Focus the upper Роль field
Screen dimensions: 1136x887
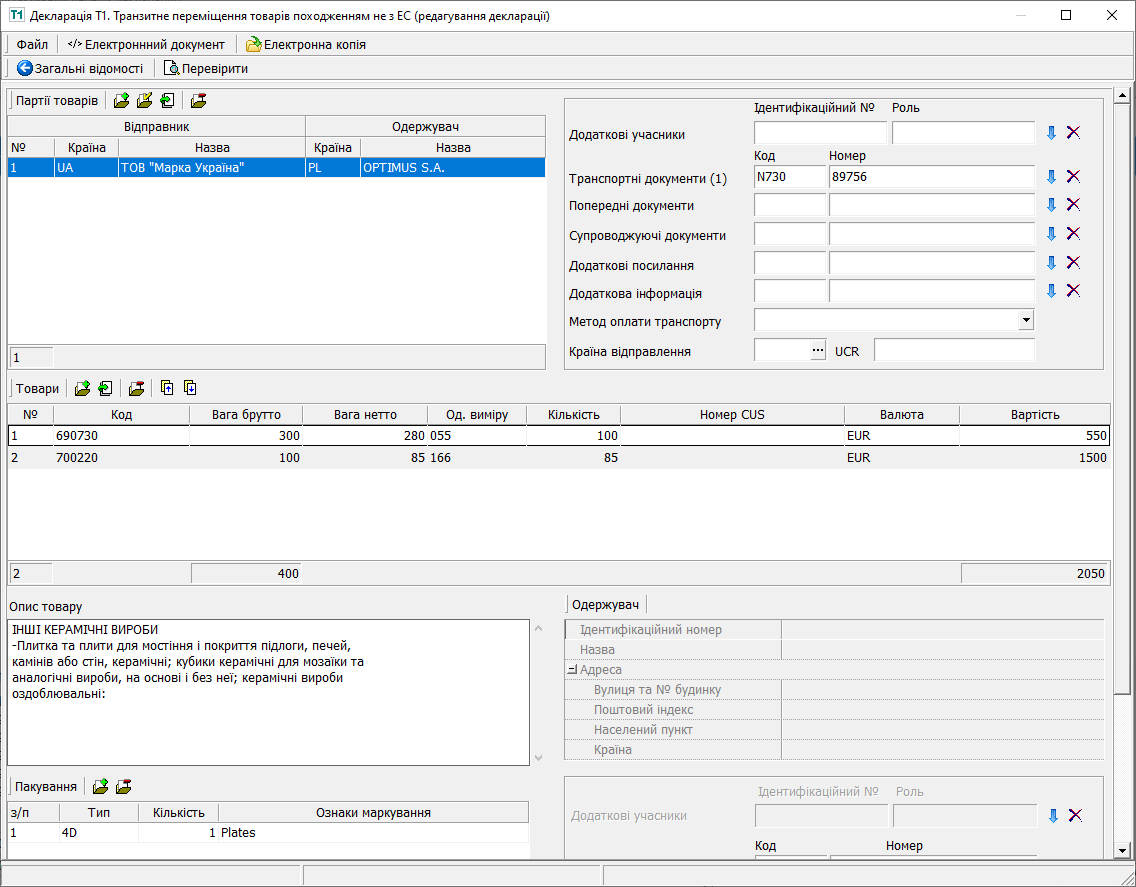[x=964, y=133]
